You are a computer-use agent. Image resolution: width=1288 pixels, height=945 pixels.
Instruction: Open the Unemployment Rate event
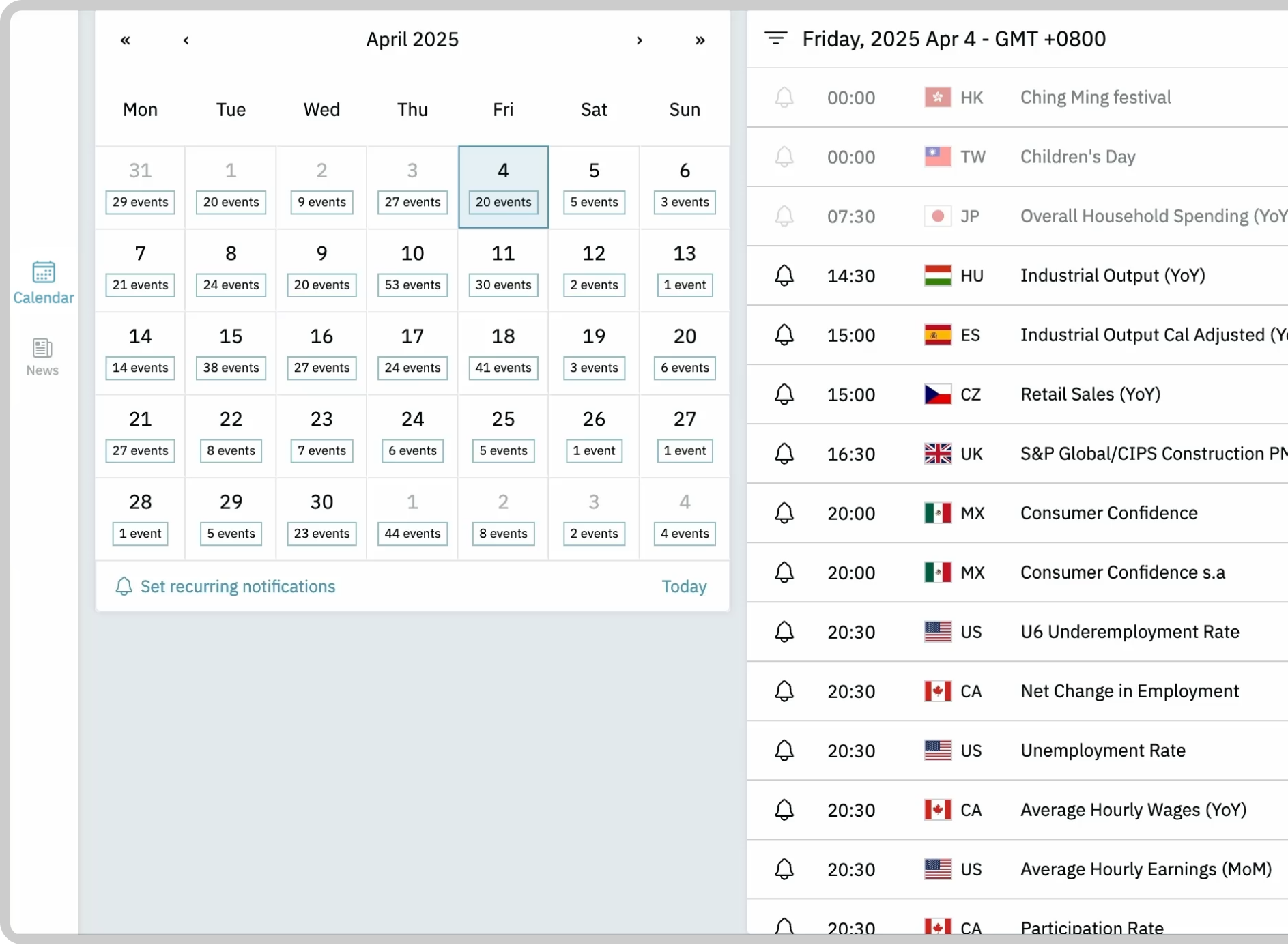point(1103,751)
